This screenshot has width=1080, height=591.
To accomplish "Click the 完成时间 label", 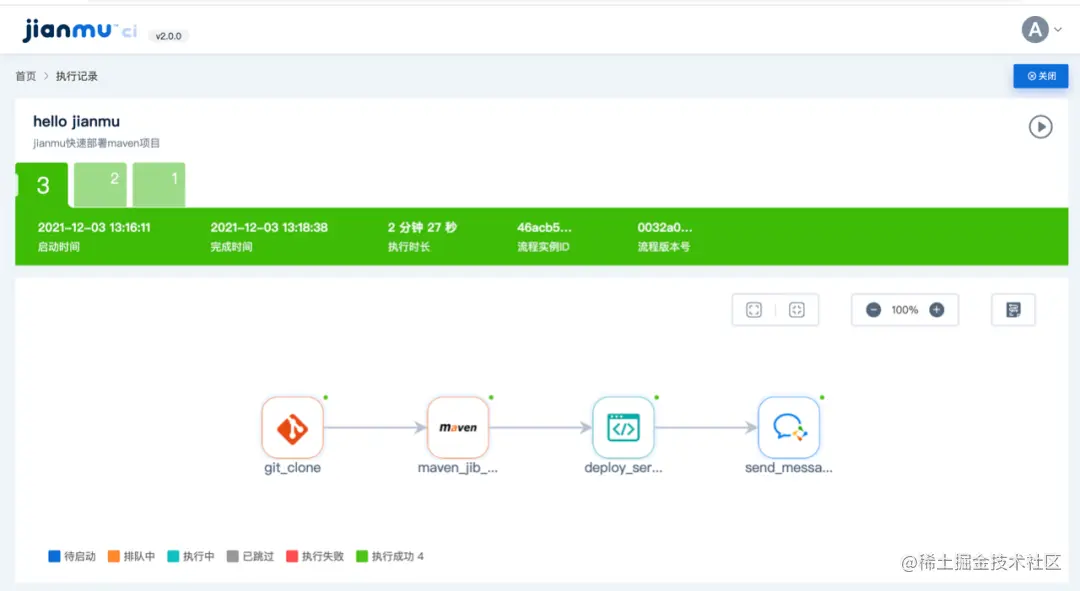I will (x=231, y=247).
